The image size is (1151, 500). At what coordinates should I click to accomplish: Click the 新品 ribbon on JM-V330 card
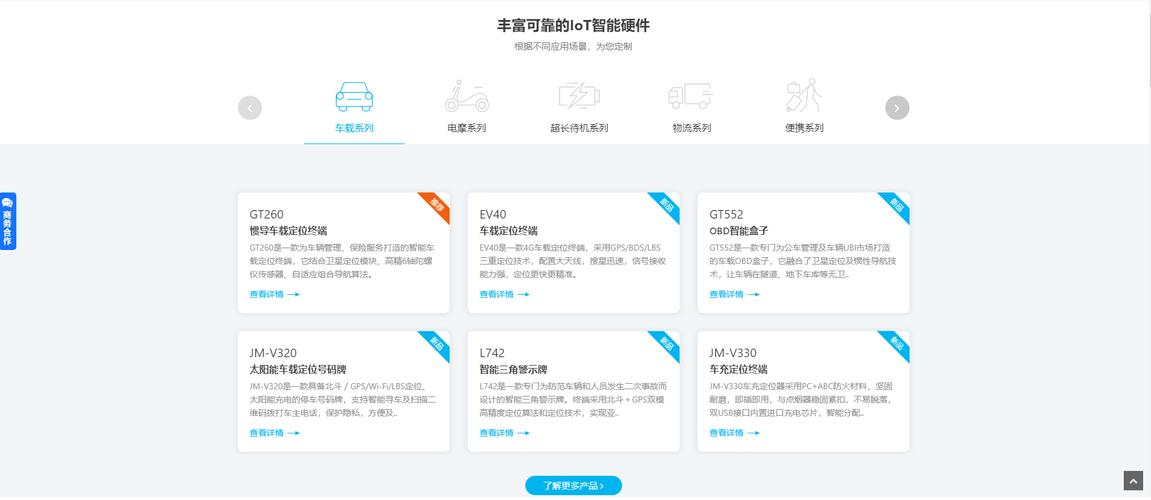(x=896, y=344)
